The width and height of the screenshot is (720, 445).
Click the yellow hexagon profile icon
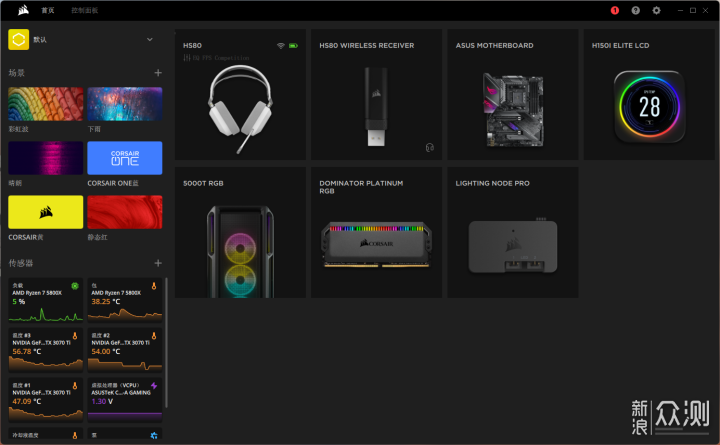click(18, 40)
